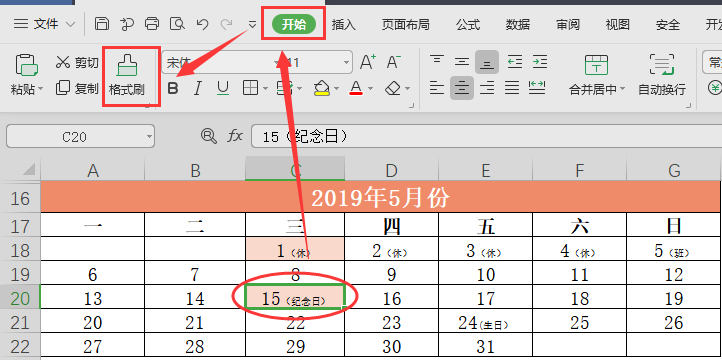The height and width of the screenshot is (360, 722).
Task: Click the Increase Indent icon
Action: pos(540,62)
